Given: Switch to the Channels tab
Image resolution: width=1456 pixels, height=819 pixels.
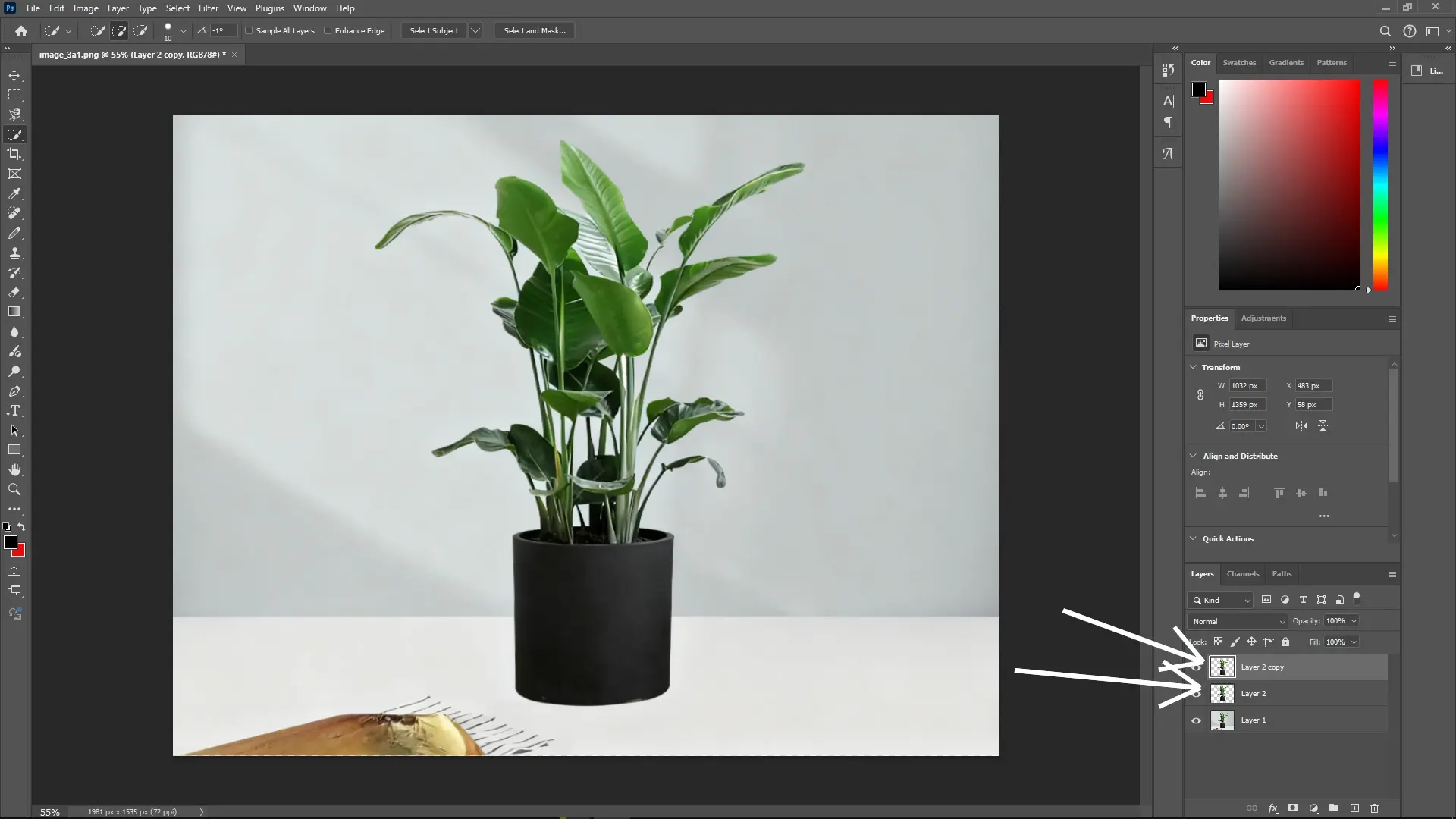Looking at the screenshot, I should [1242, 574].
